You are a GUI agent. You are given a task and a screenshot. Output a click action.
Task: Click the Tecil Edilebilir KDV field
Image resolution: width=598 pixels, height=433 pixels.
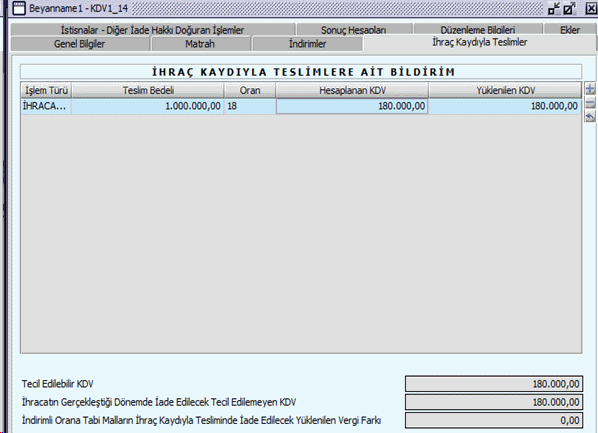(x=494, y=384)
